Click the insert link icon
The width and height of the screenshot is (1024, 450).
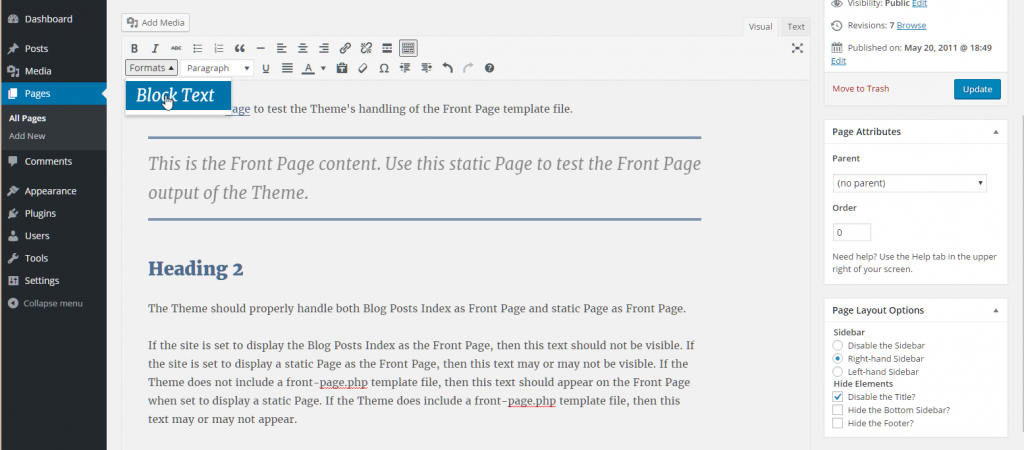click(x=345, y=48)
